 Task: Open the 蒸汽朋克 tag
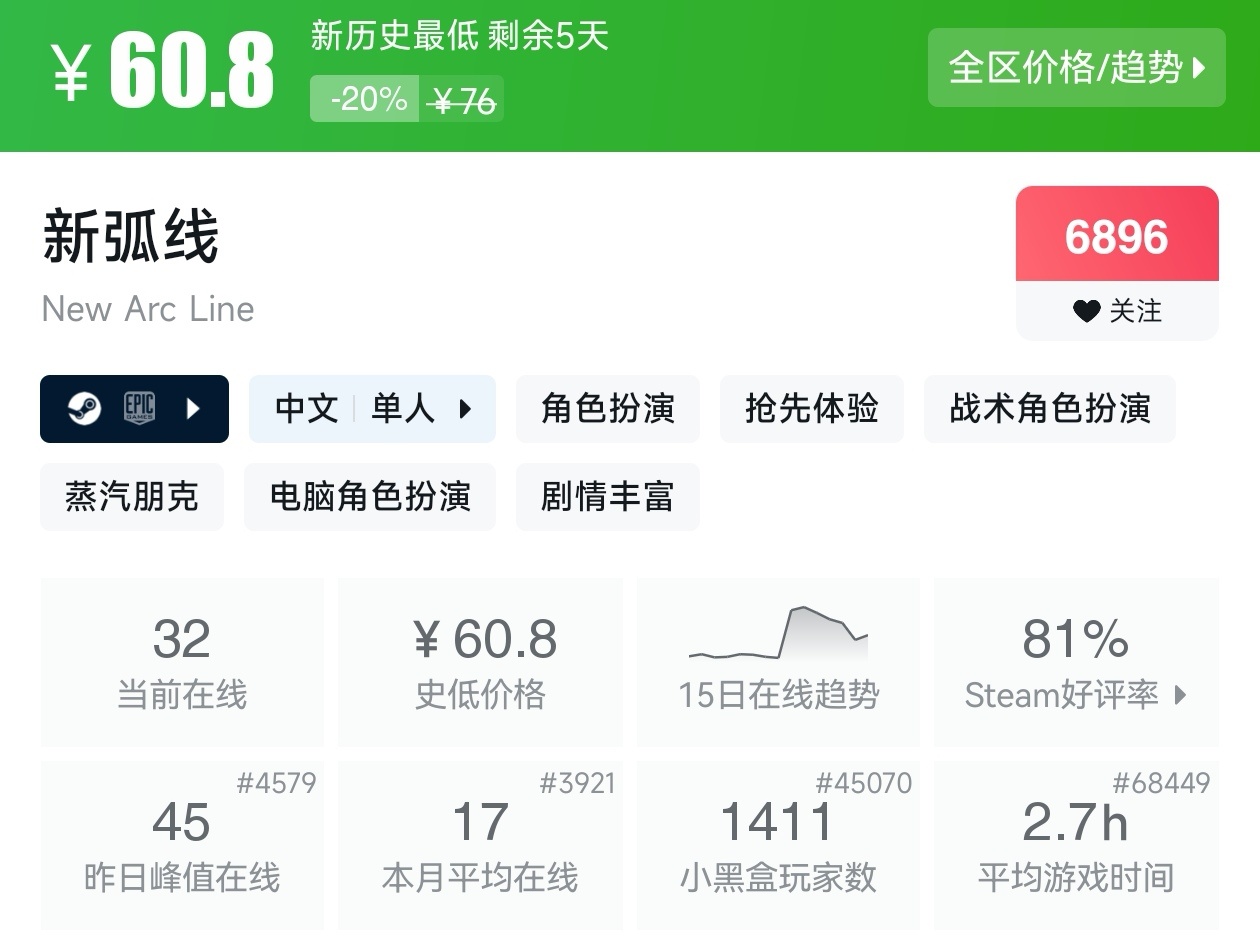132,496
